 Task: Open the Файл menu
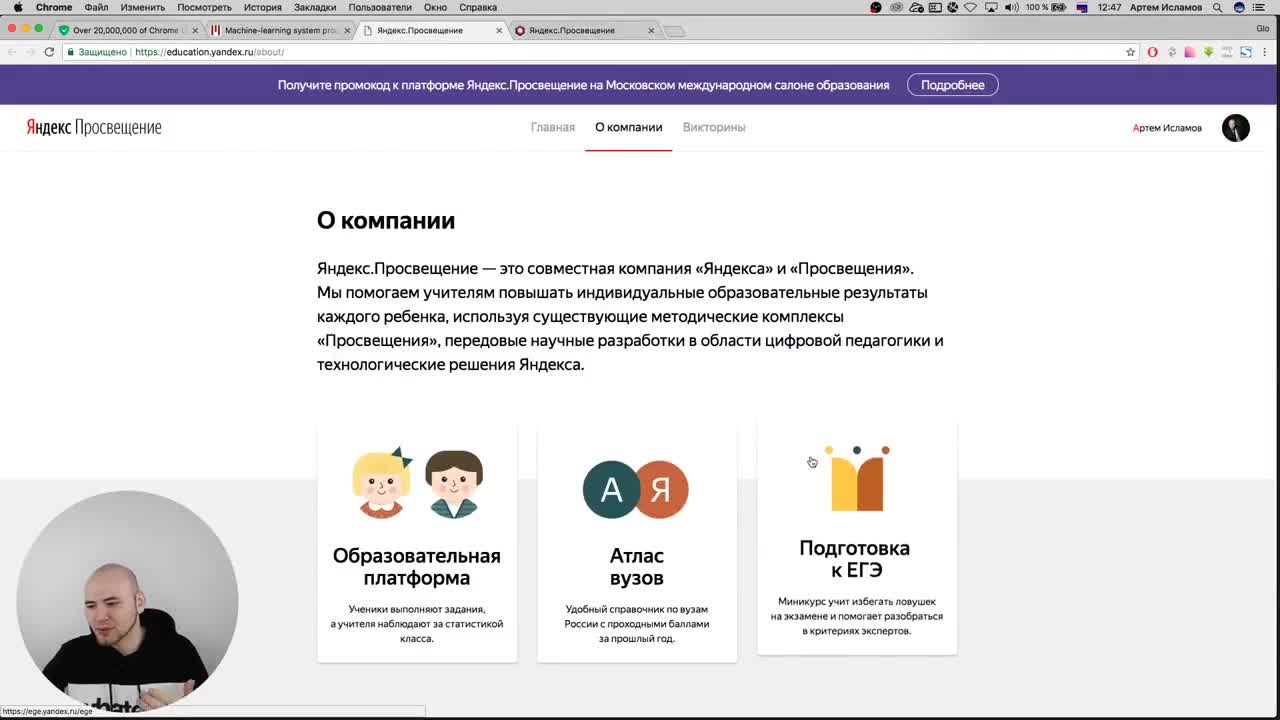point(96,7)
